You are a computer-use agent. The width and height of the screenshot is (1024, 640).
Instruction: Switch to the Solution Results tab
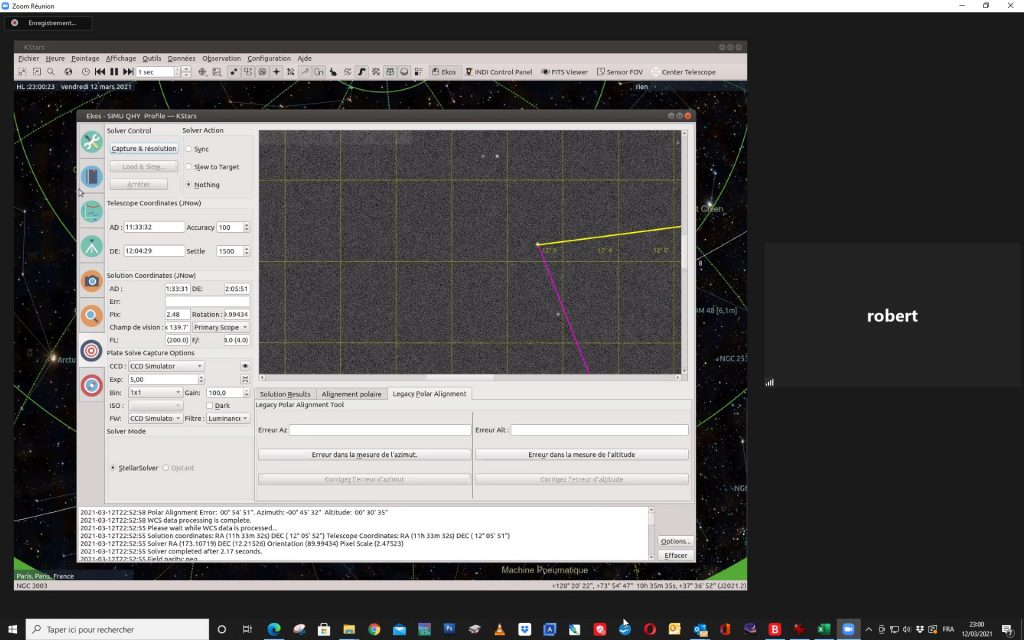pos(285,394)
